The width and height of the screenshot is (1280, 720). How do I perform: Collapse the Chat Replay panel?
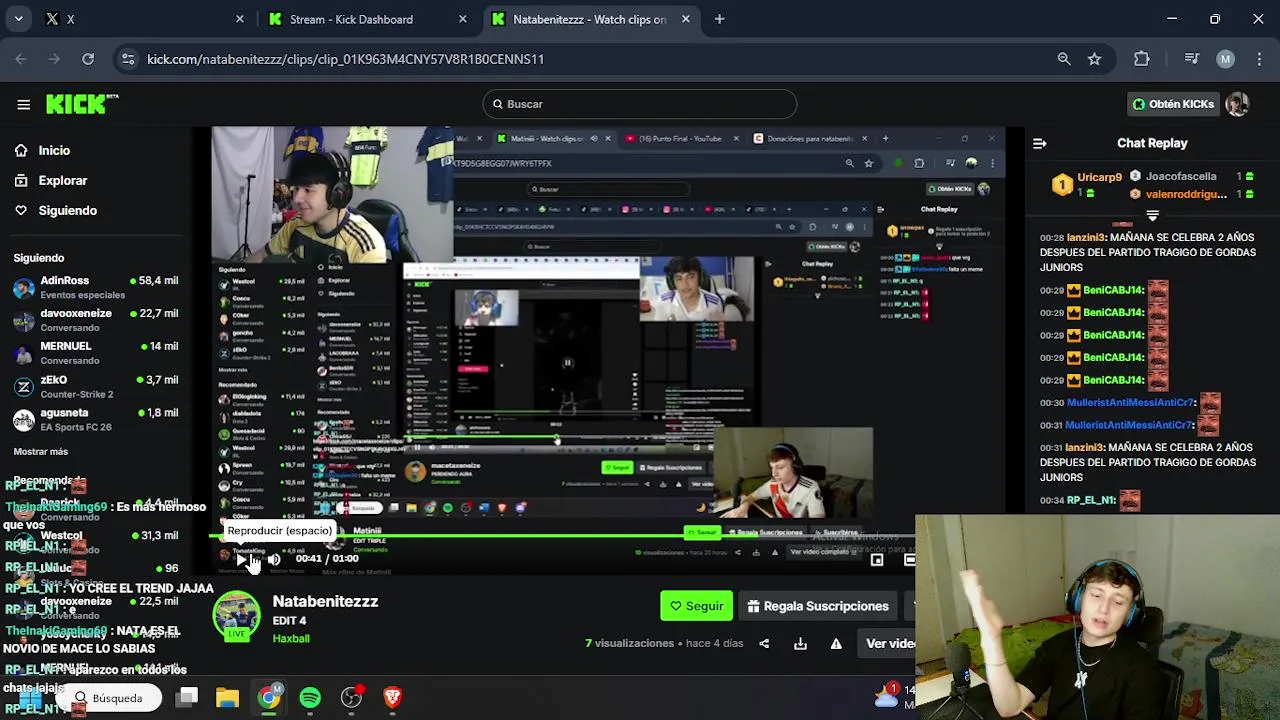click(x=1039, y=143)
